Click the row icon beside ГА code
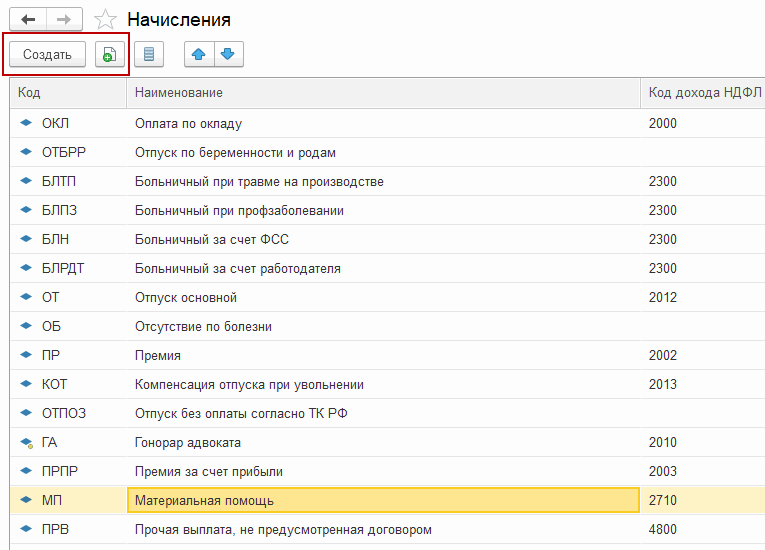 coord(27,442)
